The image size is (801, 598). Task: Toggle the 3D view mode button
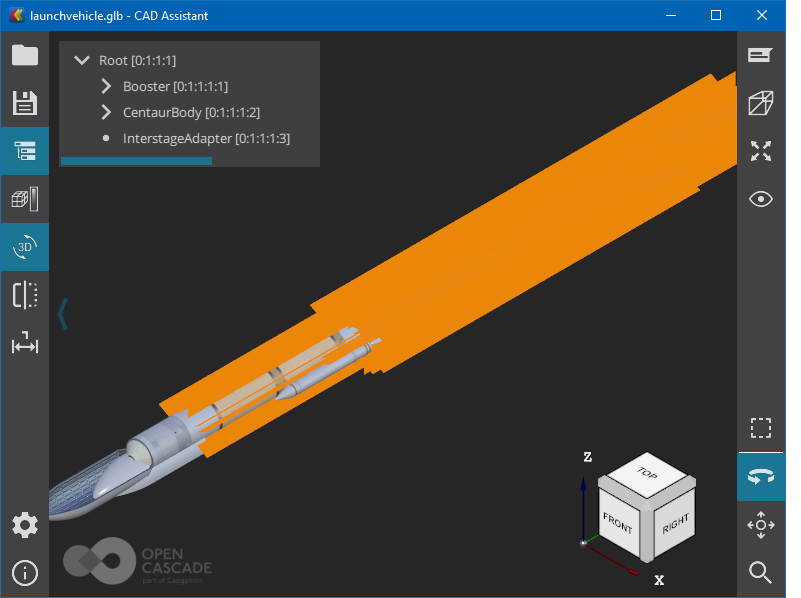coord(24,247)
